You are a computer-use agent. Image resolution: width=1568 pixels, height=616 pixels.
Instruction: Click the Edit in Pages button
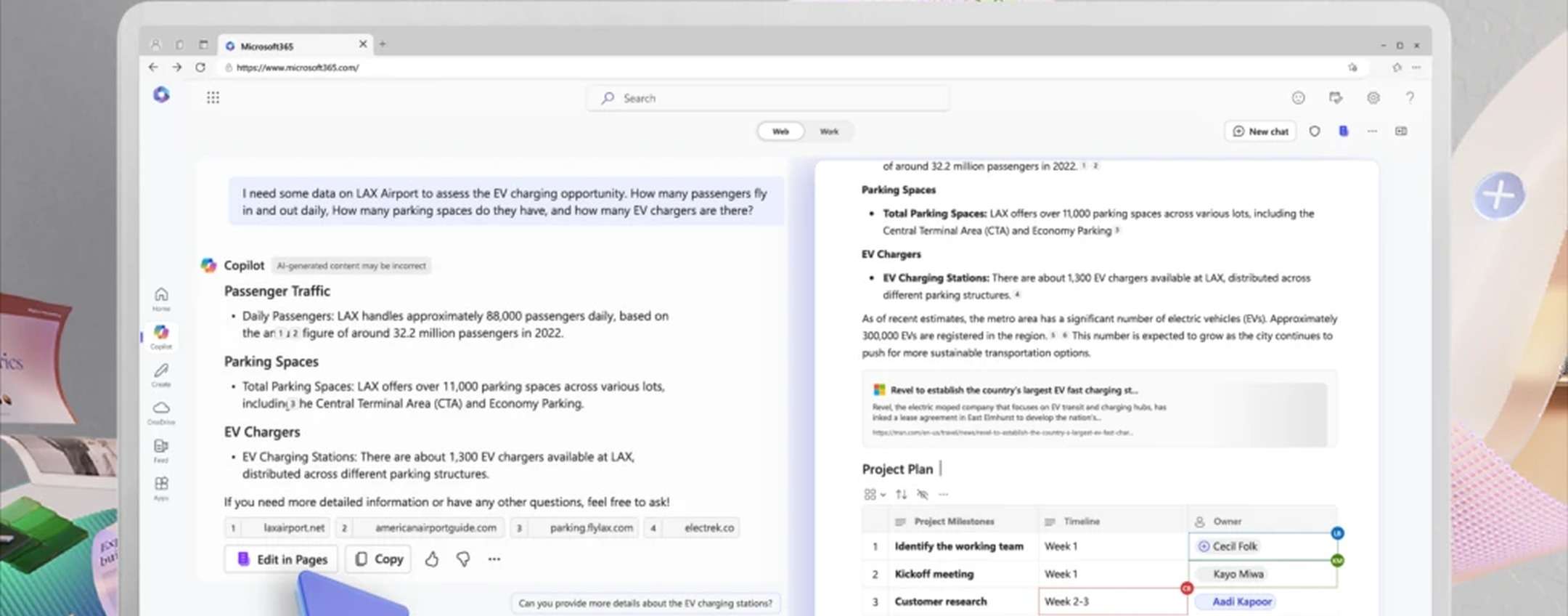point(282,559)
